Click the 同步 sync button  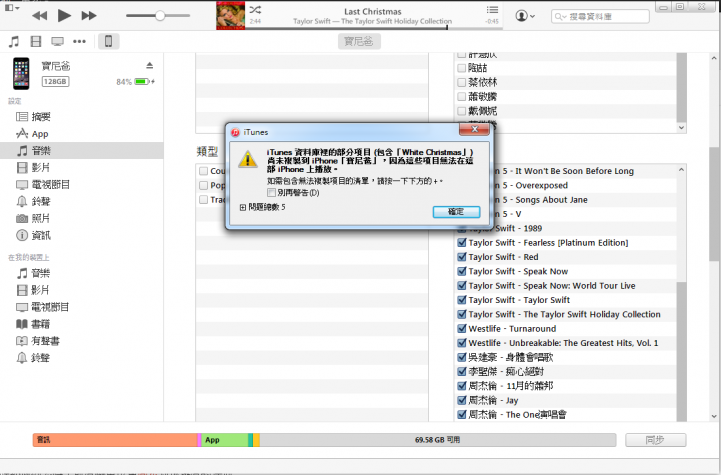pos(655,440)
